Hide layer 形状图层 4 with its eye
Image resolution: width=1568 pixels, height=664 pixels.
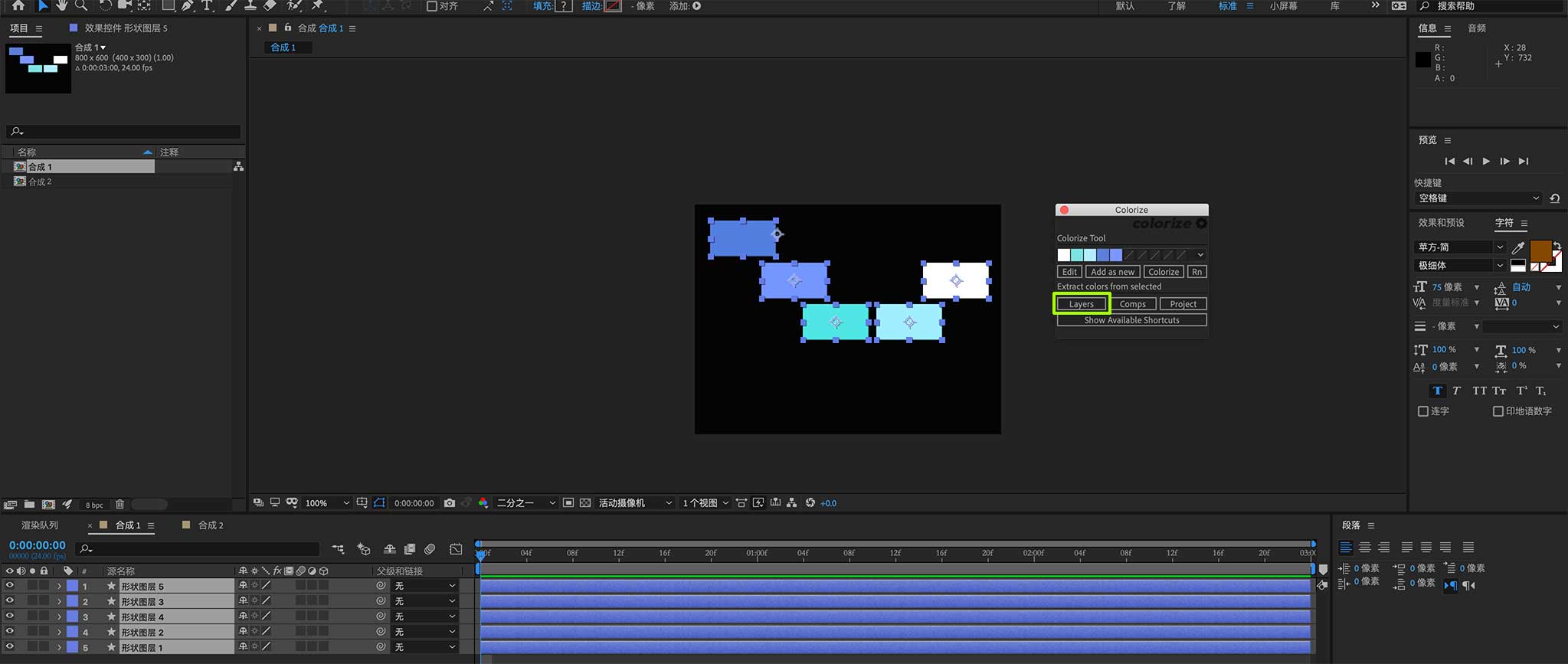click(x=10, y=617)
